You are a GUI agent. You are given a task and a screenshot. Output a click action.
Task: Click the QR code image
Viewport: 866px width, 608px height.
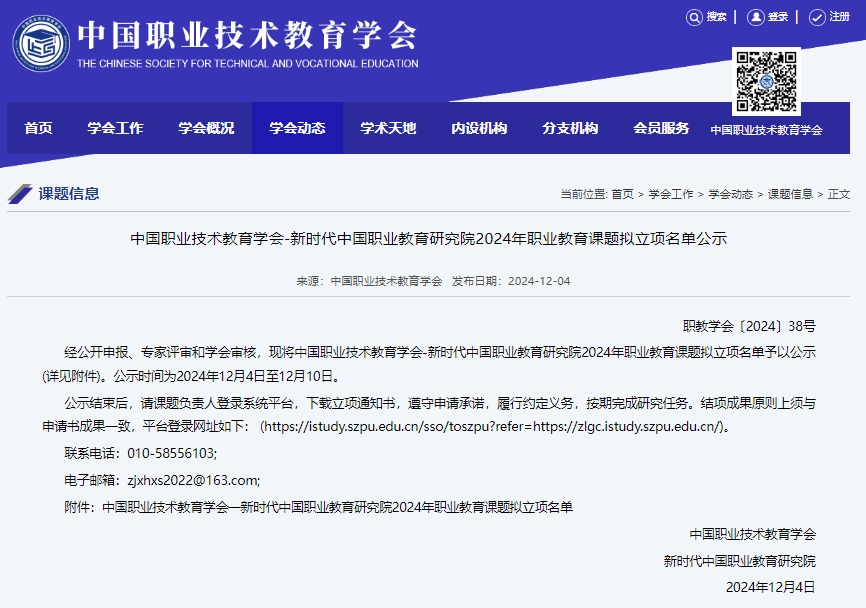[766, 81]
